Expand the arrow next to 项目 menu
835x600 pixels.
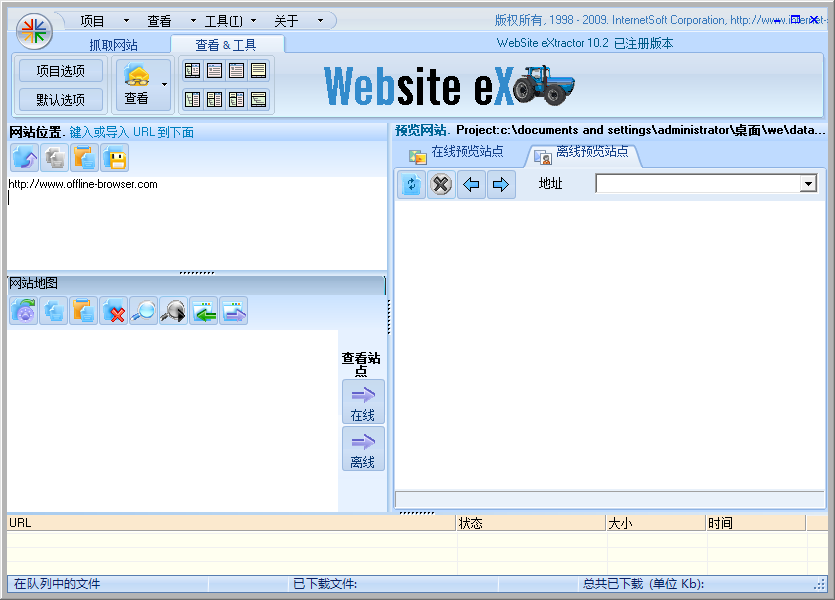(126, 21)
